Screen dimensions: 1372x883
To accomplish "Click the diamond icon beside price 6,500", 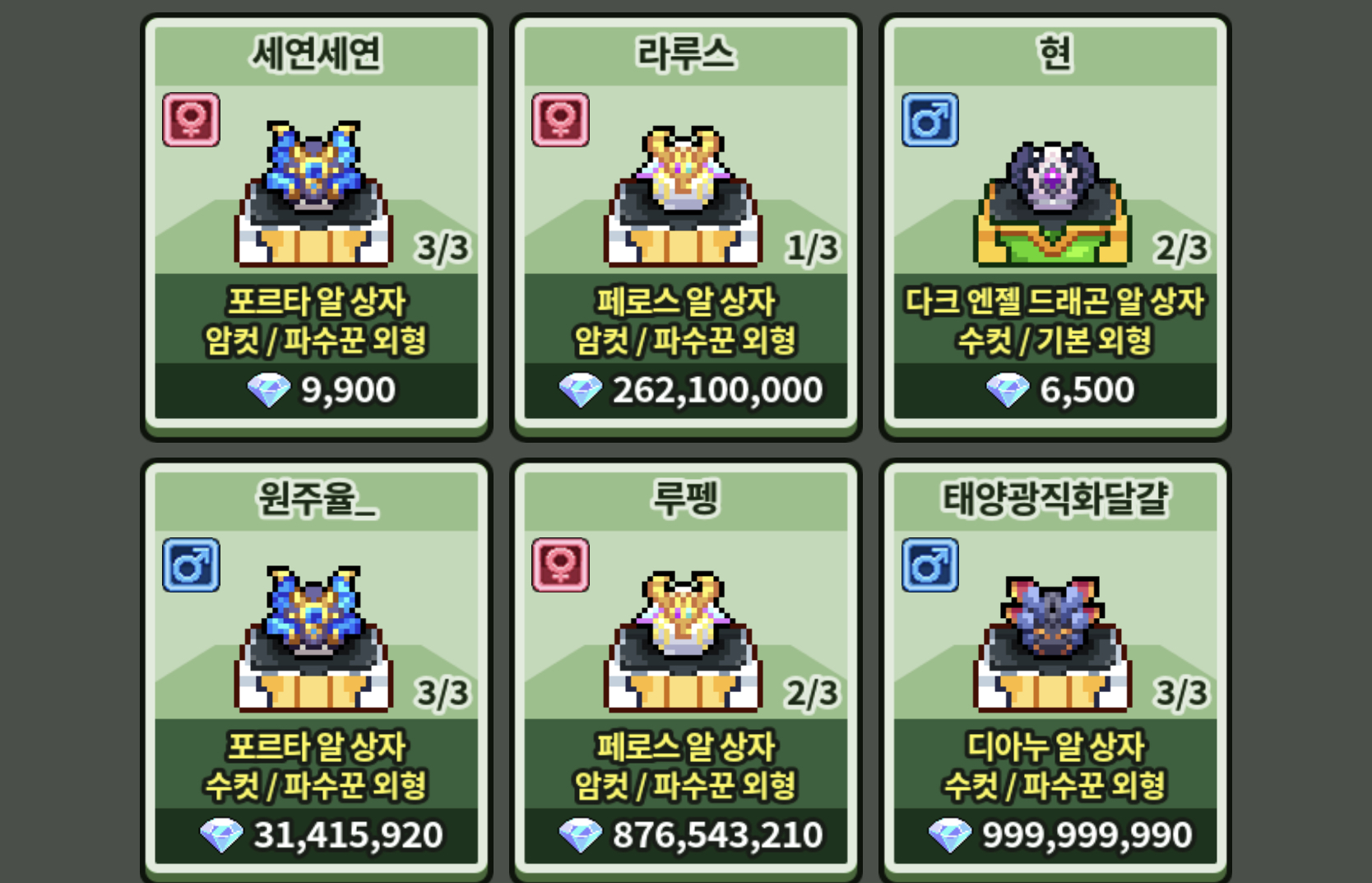I will [1008, 390].
